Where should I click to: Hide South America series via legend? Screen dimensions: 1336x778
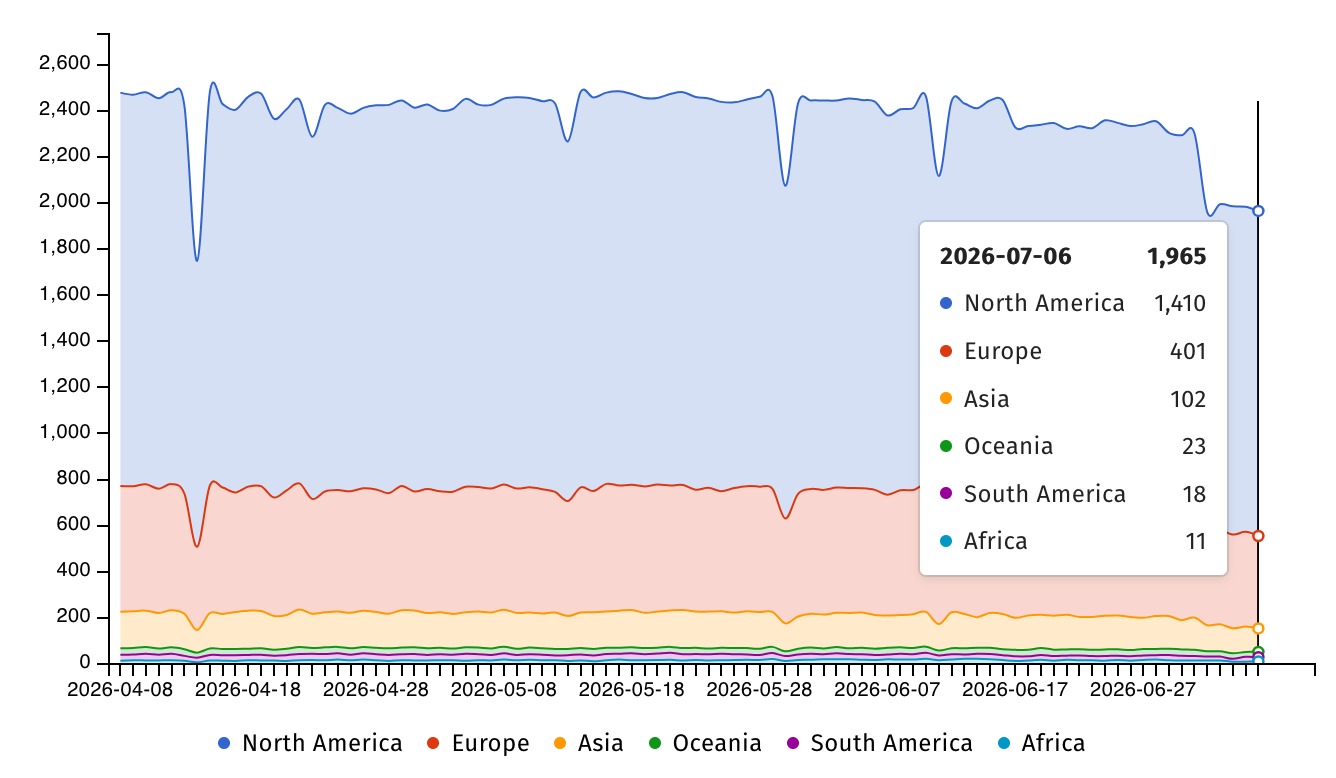(x=879, y=743)
